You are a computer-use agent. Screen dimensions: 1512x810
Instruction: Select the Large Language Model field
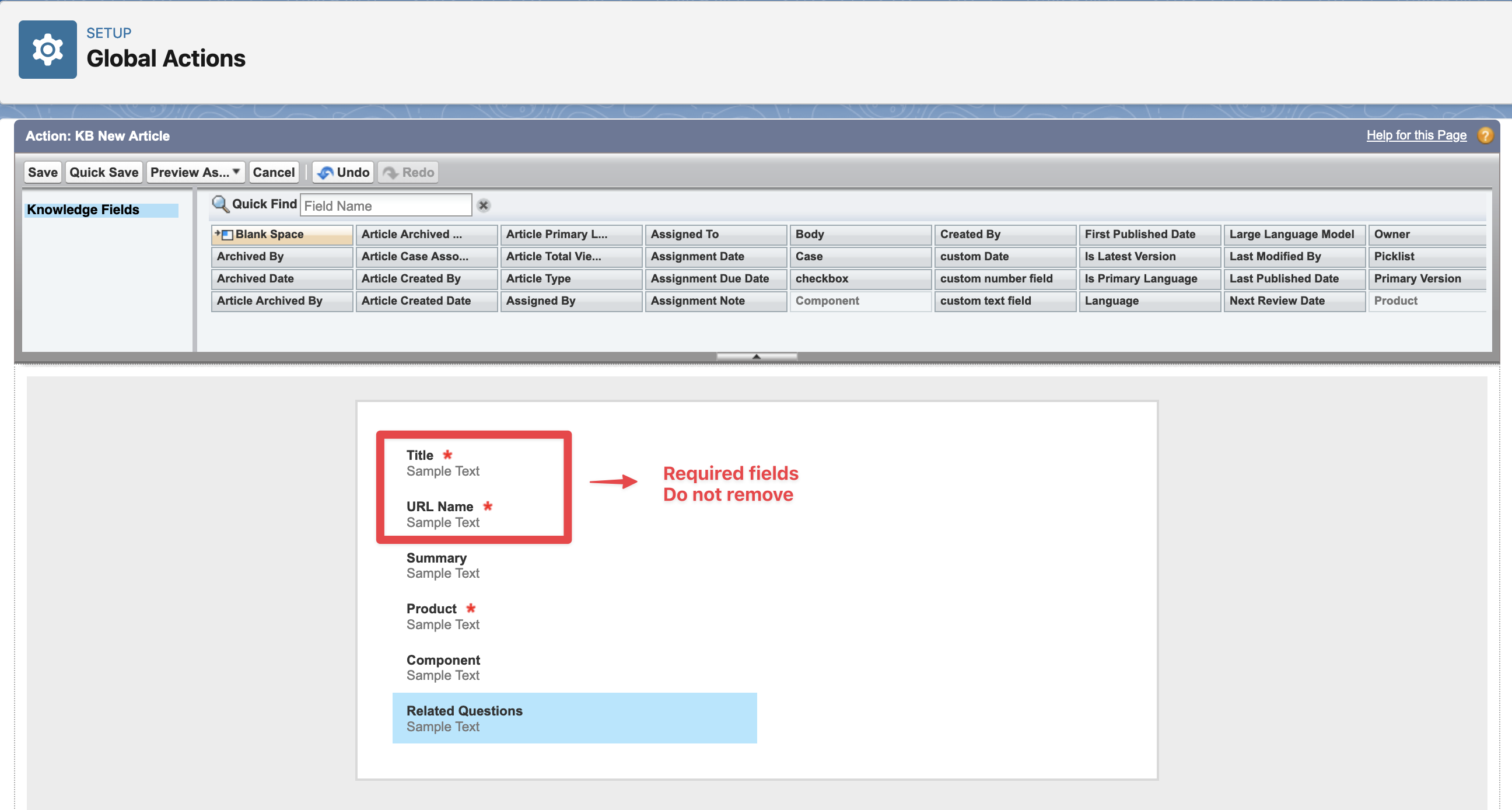click(x=1293, y=235)
